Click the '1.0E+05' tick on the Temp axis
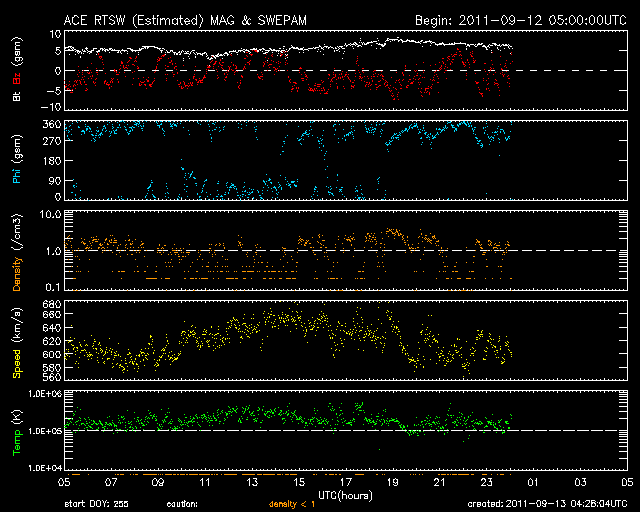The width and height of the screenshot is (640, 512). [x=45, y=431]
